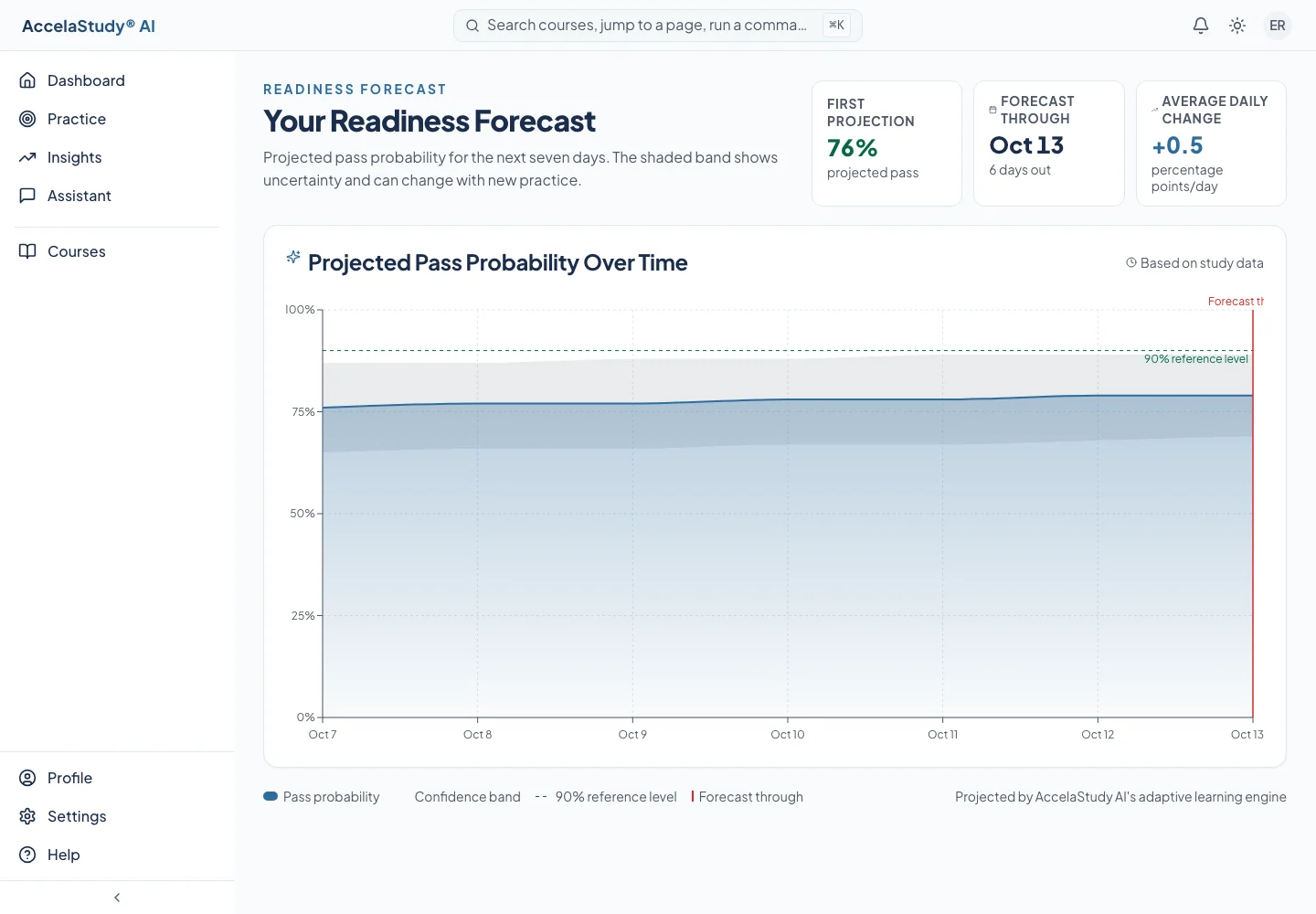Click the Oct 13 forecast value
Image resolution: width=1316 pixels, height=914 pixels.
click(x=1026, y=145)
